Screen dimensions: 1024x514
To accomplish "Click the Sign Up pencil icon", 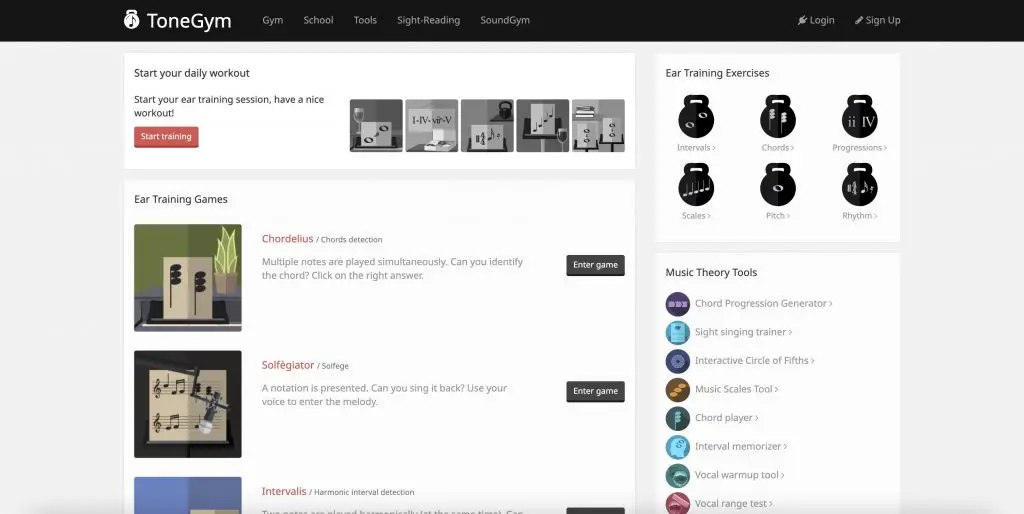I will pyautogui.click(x=859, y=20).
